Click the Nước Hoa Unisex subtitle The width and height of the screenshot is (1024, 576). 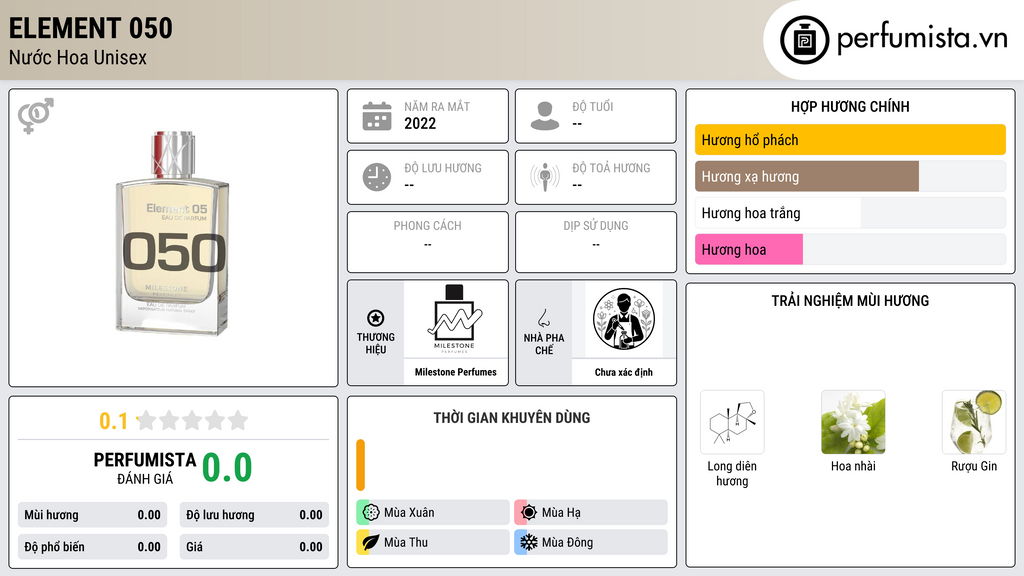[x=78, y=57]
